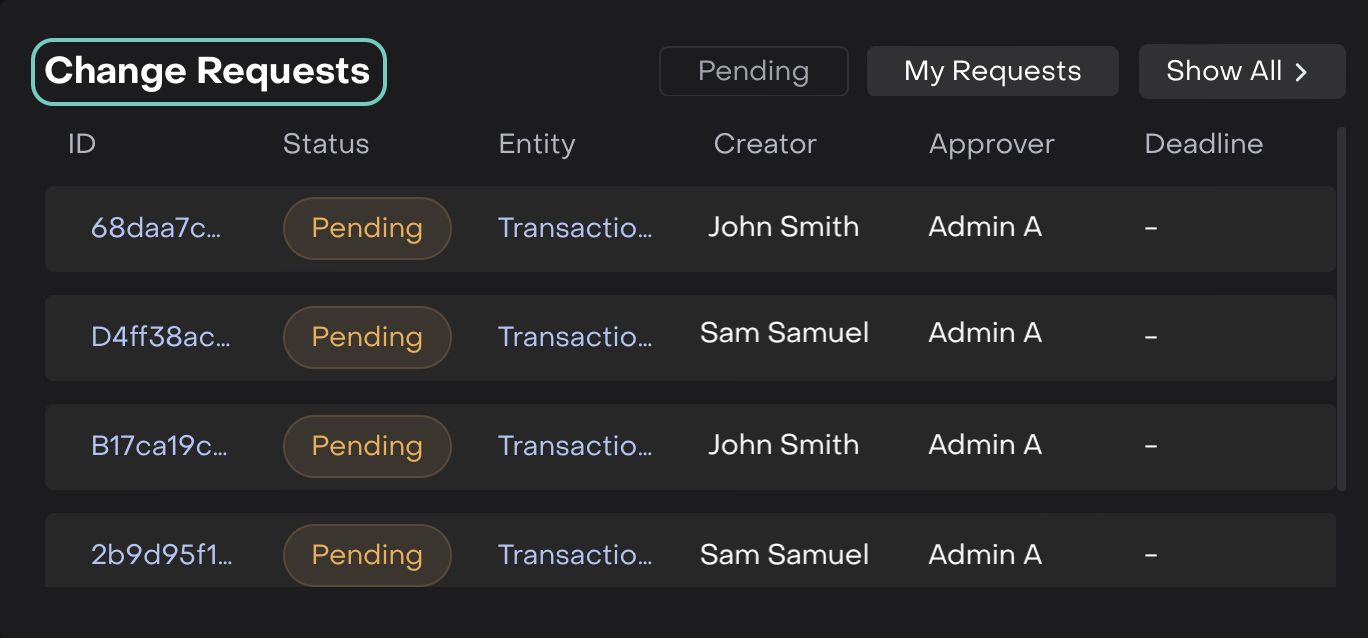Open change request 68daa7c link

coord(155,228)
